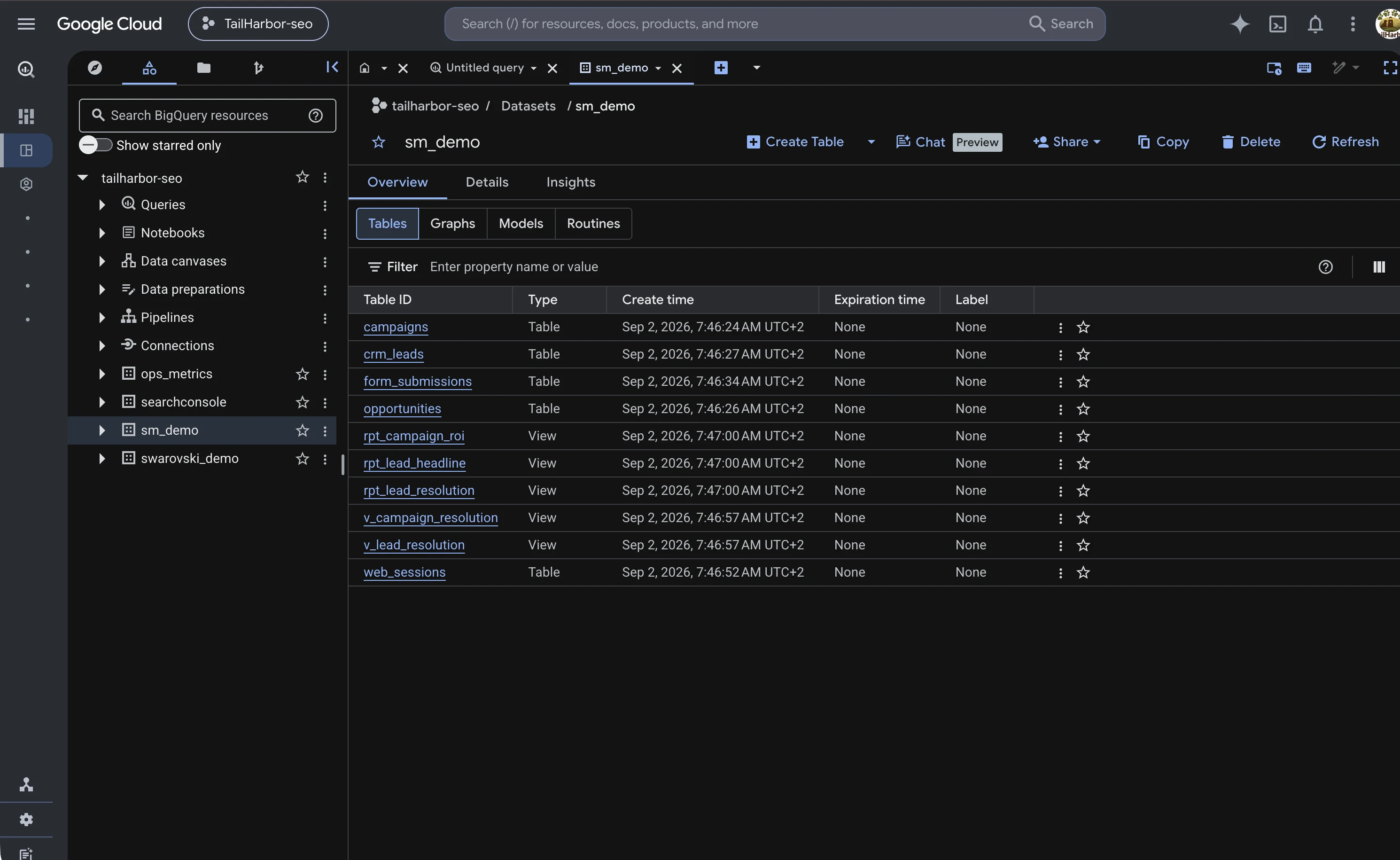The width and height of the screenshot is (1400, 860).
Task: Click the new tab plus button
Action: 721,68
